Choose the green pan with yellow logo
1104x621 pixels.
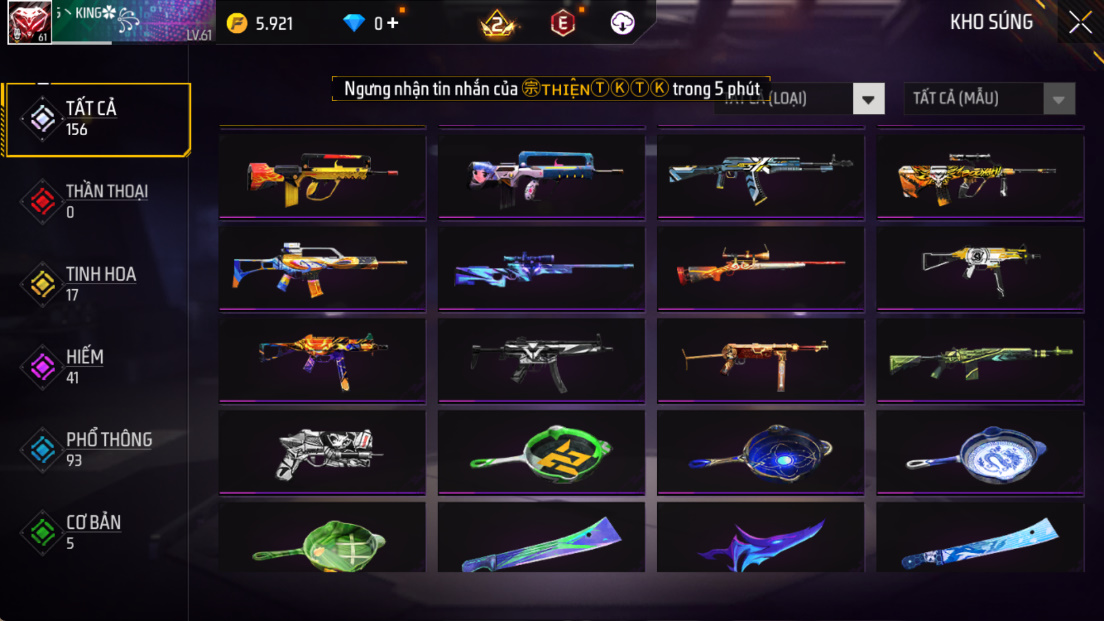541,453
